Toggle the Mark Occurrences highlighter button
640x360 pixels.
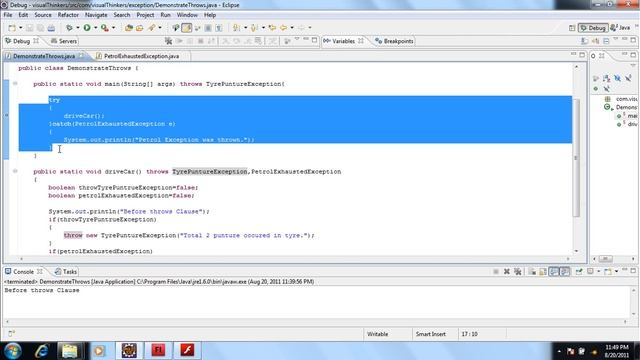tap(187, 28)
